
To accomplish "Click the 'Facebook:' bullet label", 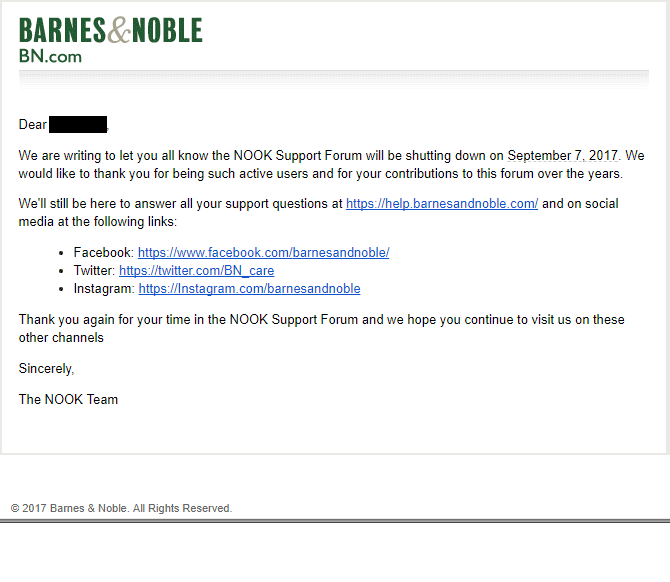I will click(x=104, y=253).
